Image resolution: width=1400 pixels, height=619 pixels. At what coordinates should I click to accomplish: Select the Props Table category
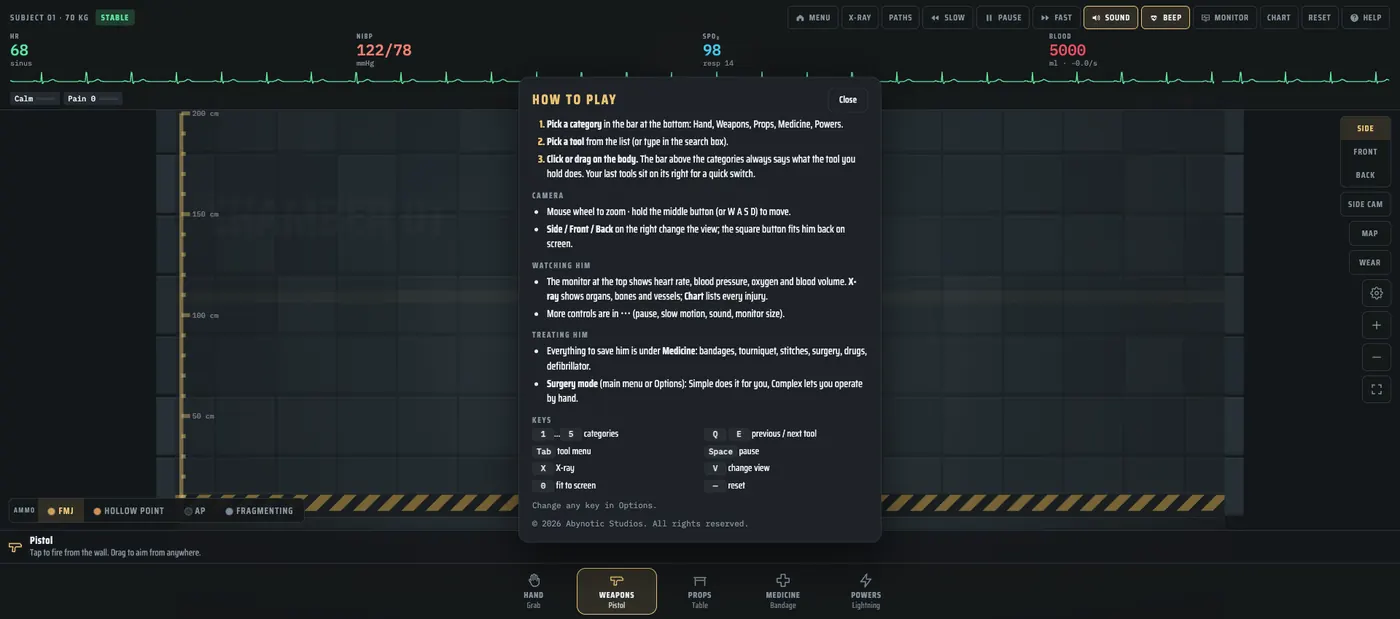(x=700, y=591)
